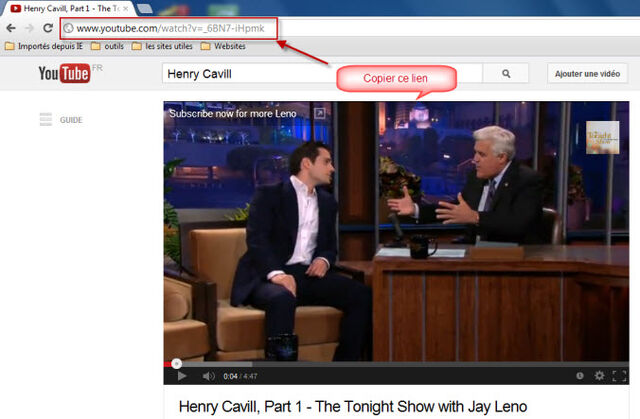640x419 pixels.
Task: Click the browser forward arrow
Action: pos(29,28)
